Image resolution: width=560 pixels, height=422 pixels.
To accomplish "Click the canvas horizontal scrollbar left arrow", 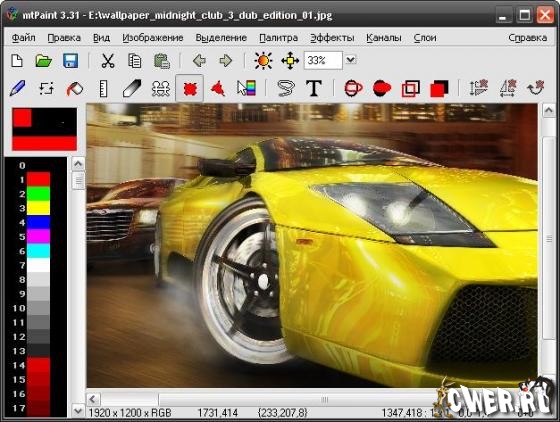I will 94,399.
